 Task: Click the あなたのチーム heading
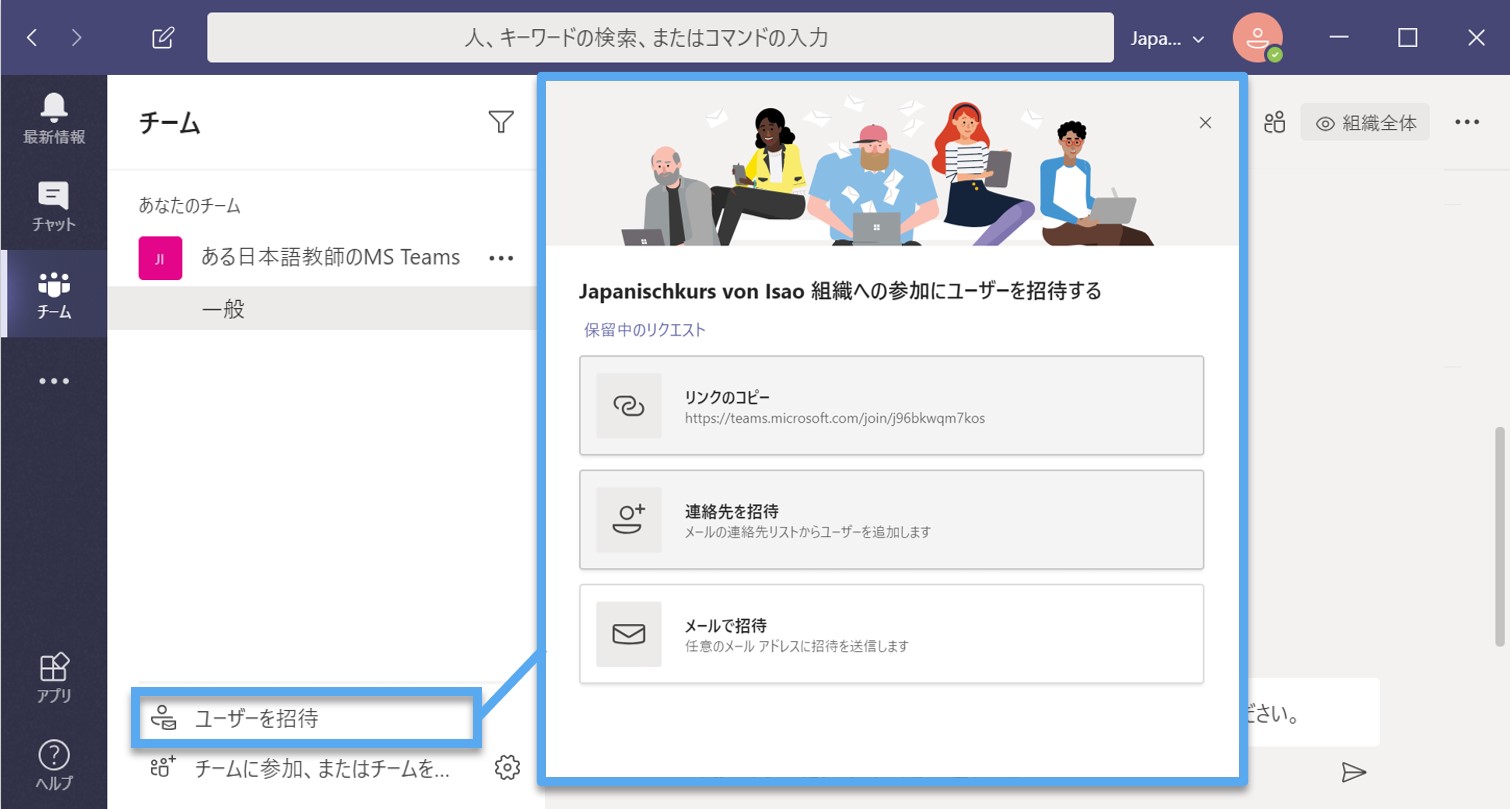(x=190, y=206)
